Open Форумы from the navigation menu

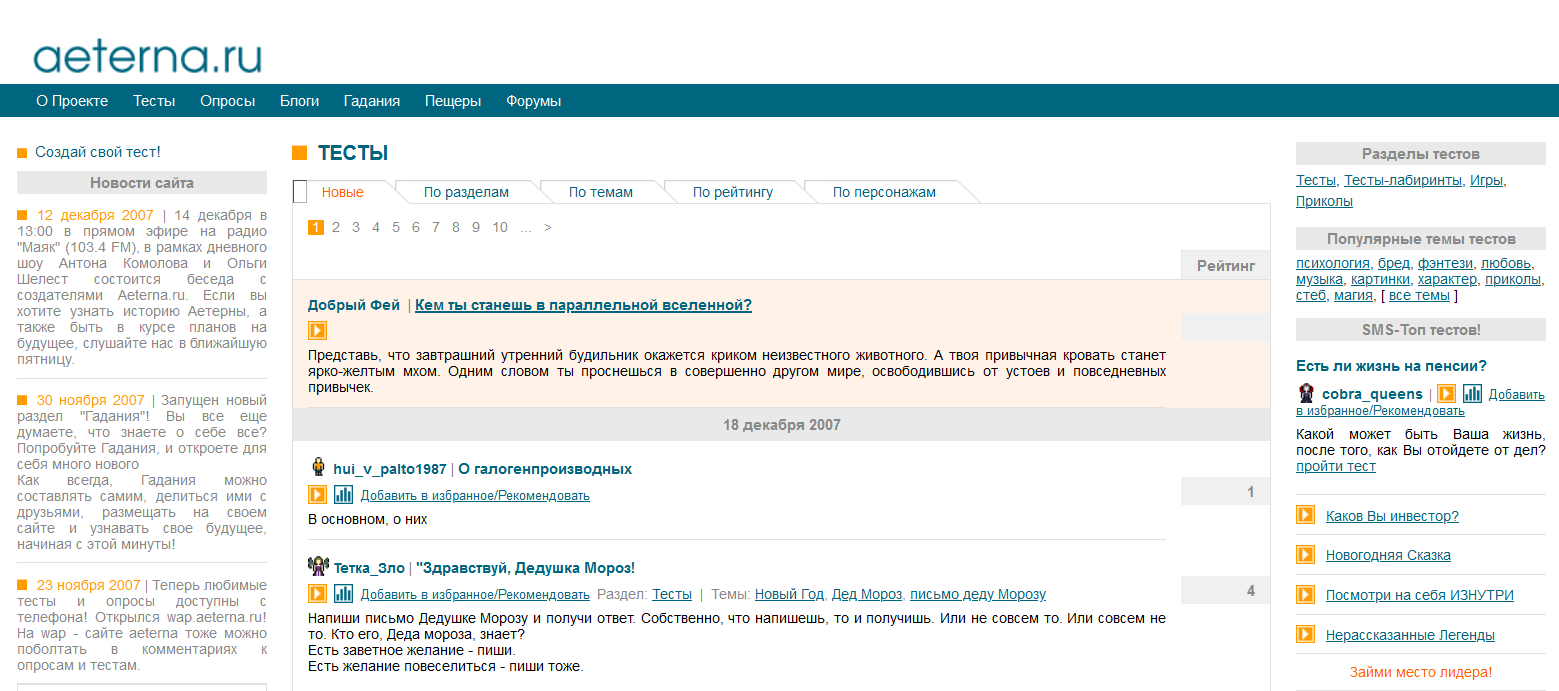pos(533,101)
